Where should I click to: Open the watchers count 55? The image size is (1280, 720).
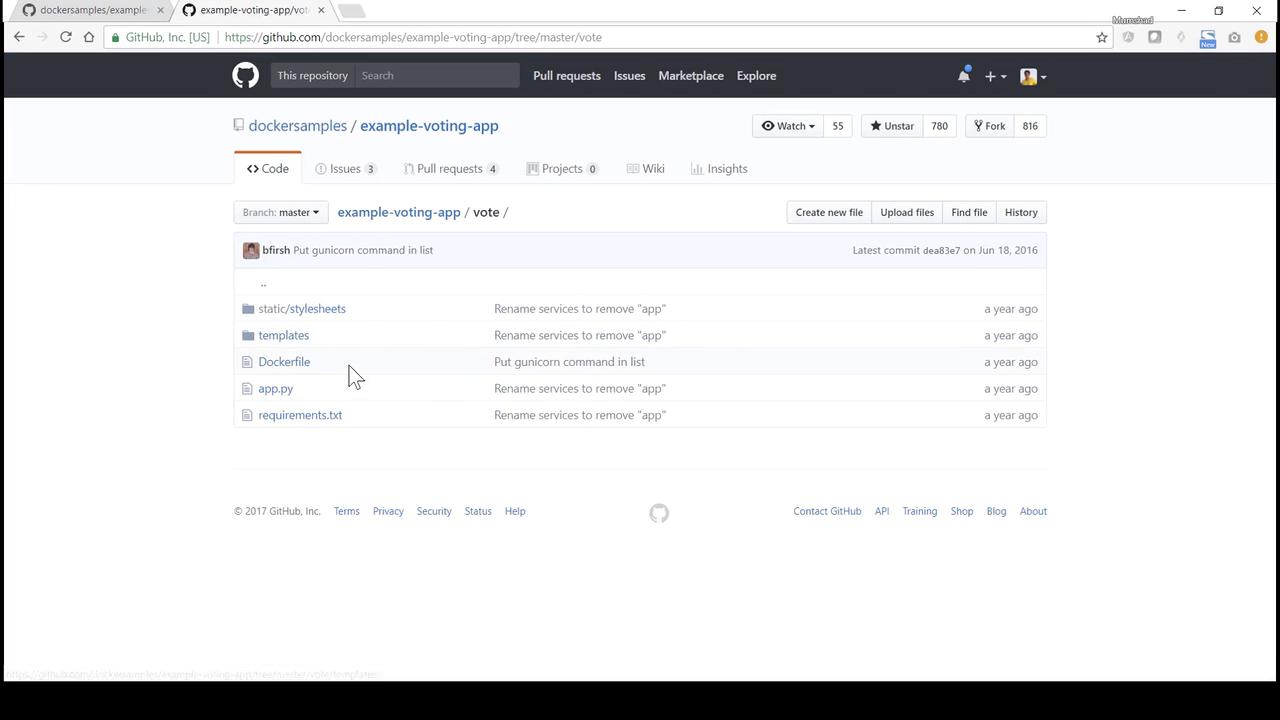[838, 126]
